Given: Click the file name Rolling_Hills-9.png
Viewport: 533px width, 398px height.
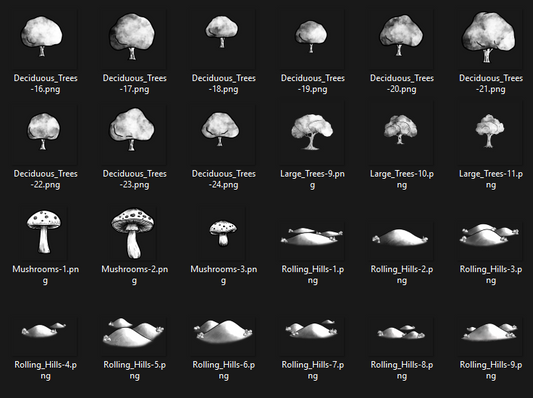Looking at the screenshot, I should tap(491, 370).
